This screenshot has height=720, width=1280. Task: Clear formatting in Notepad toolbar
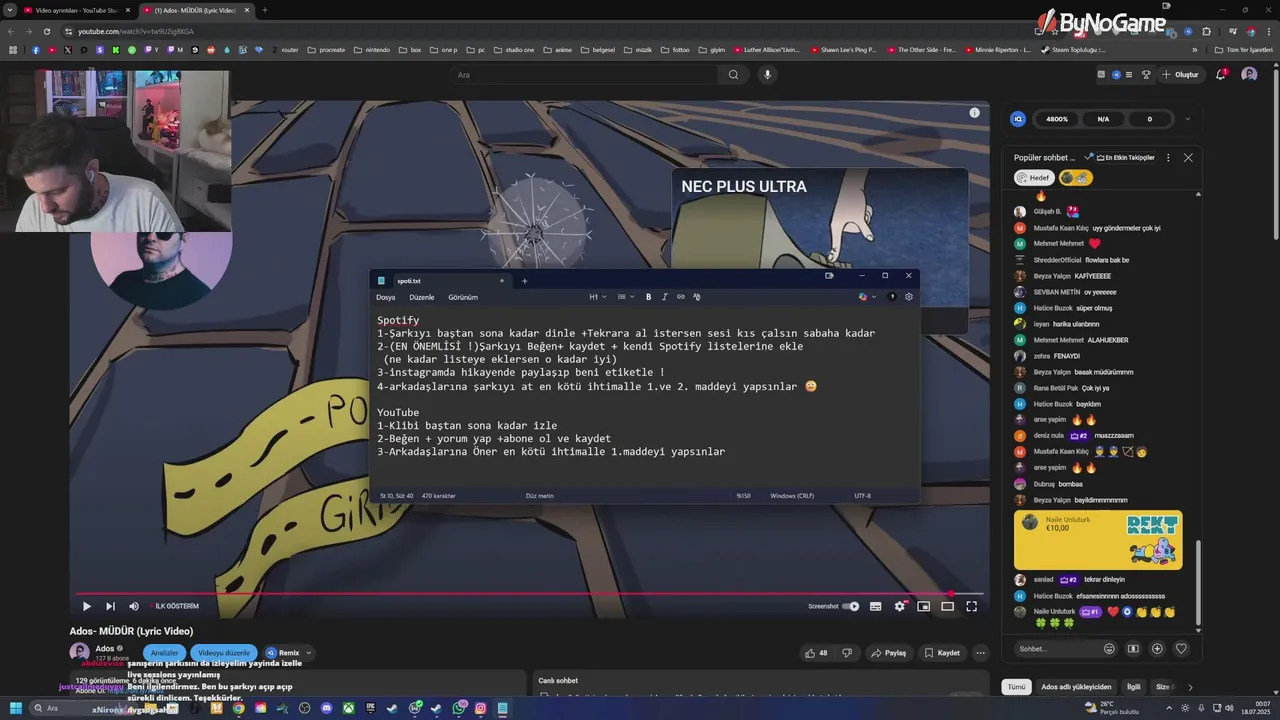697,297
